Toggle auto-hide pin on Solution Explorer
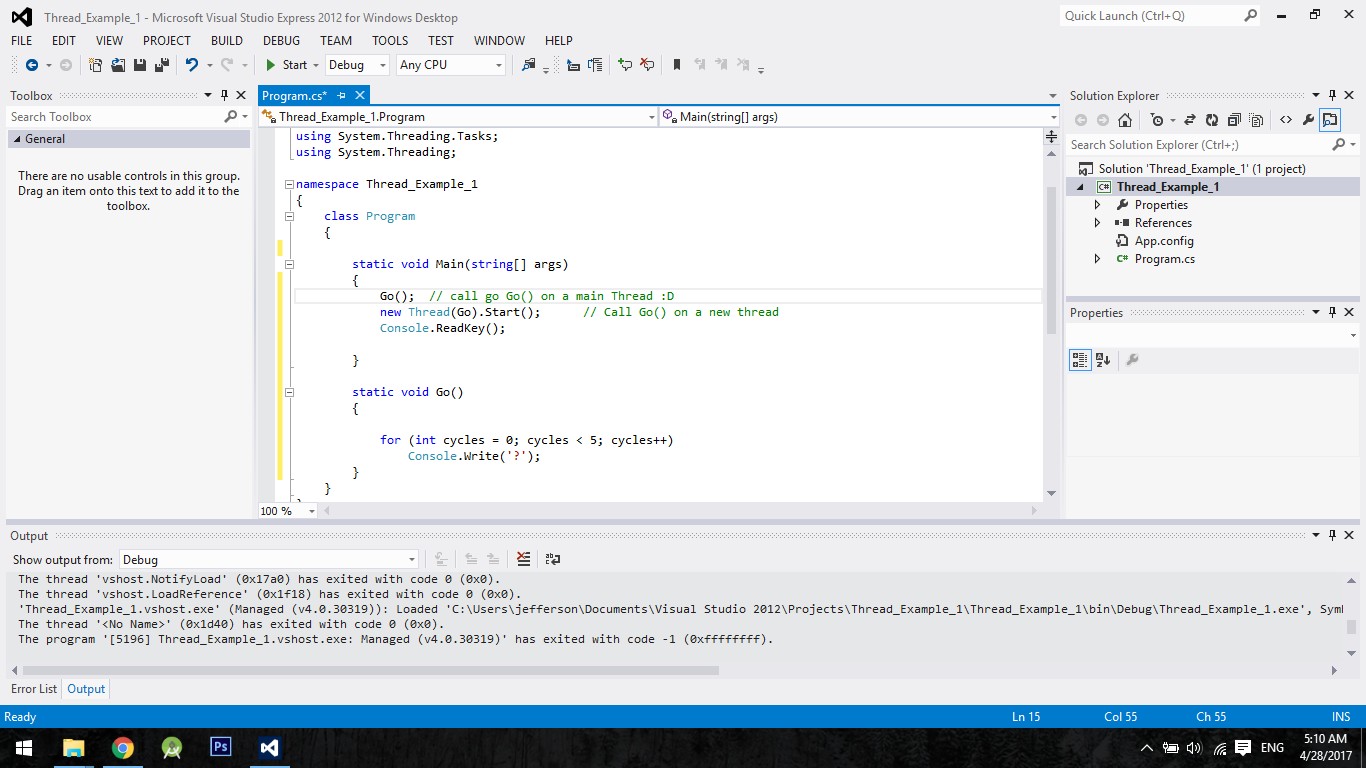The height and width of the screenshot is (768, 1366). point(1333,96)
